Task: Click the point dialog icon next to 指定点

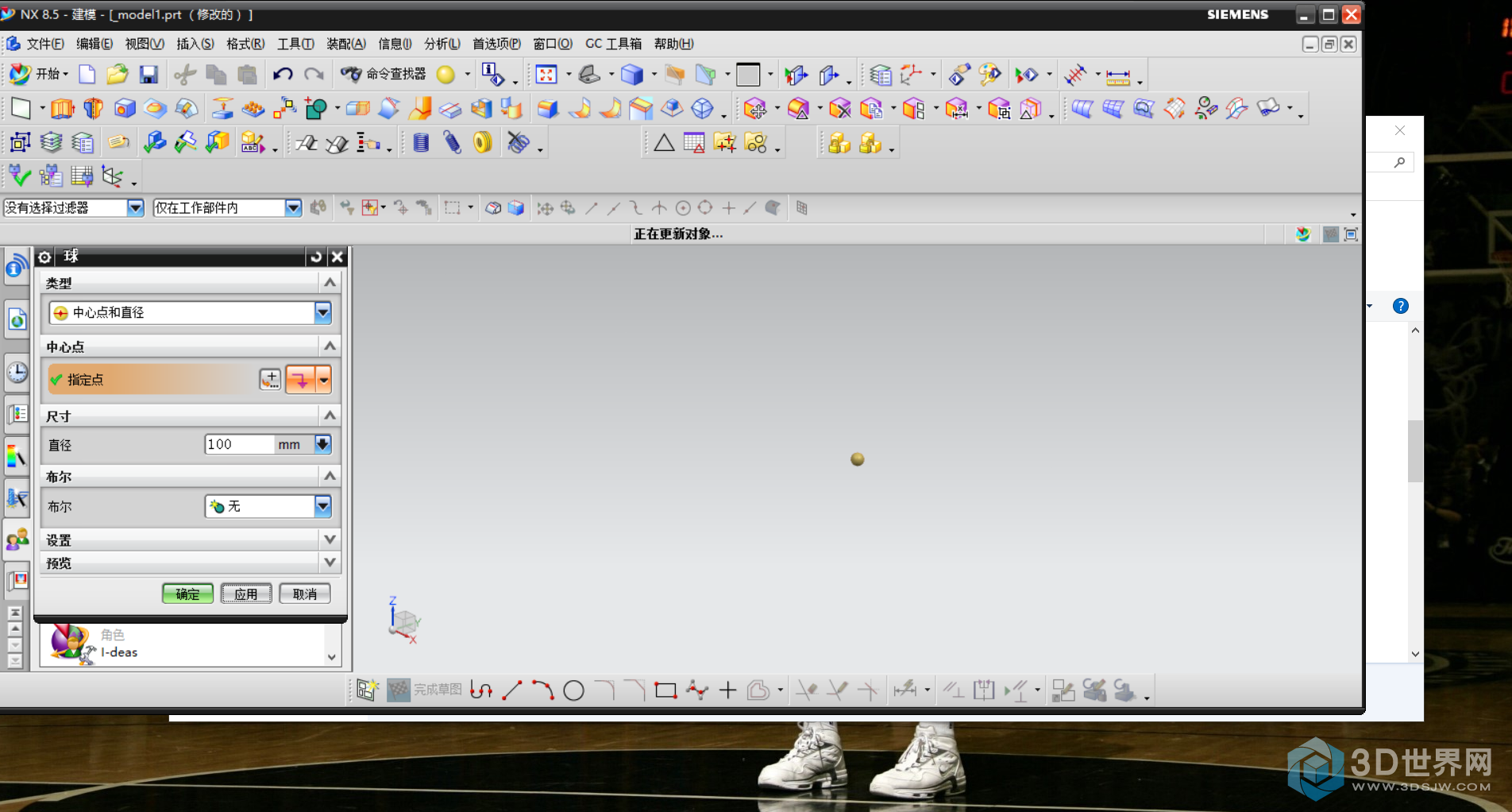Action: 270,380
